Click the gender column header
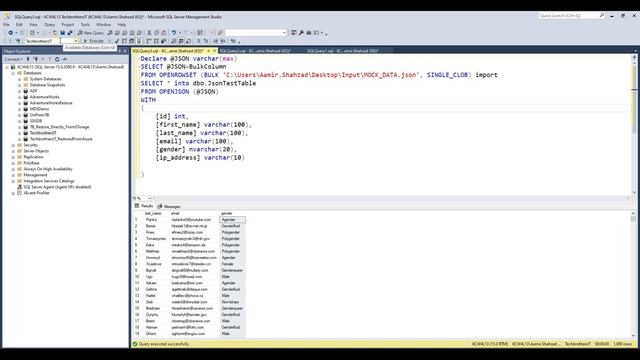This screenshot has width=640, height=360. (233, 213)
